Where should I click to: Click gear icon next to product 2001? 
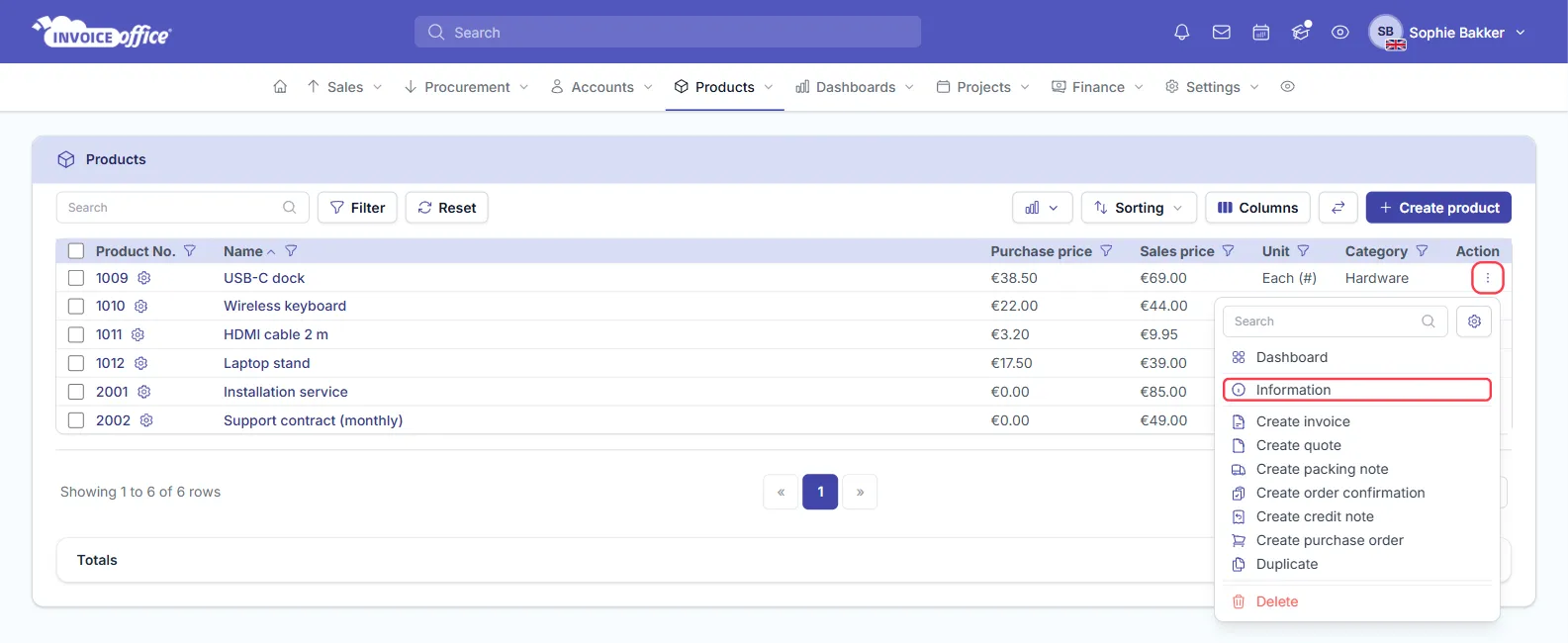(144, 393)
